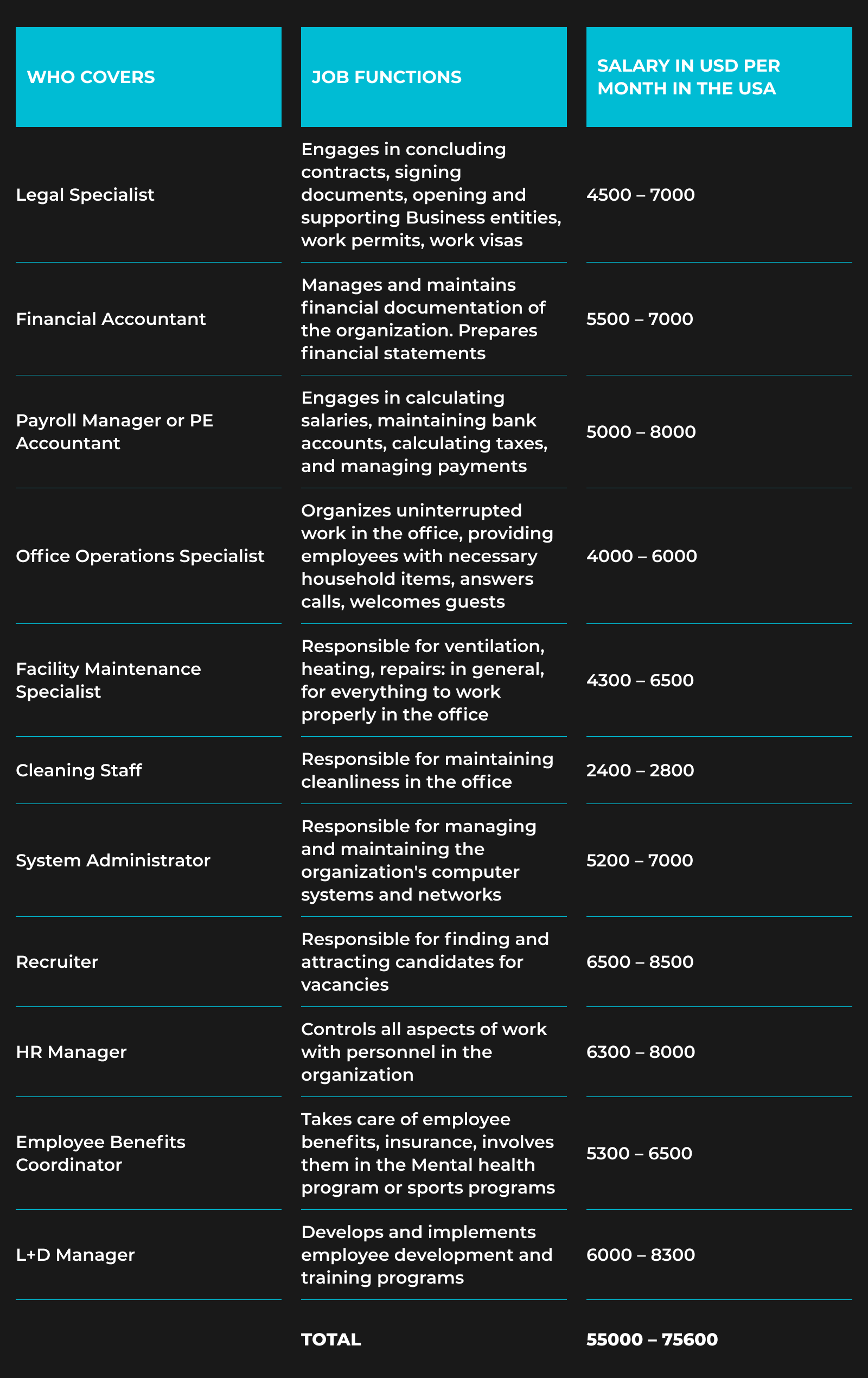
Task: Click the Legal Specialist row label
Action: [85, 195]
